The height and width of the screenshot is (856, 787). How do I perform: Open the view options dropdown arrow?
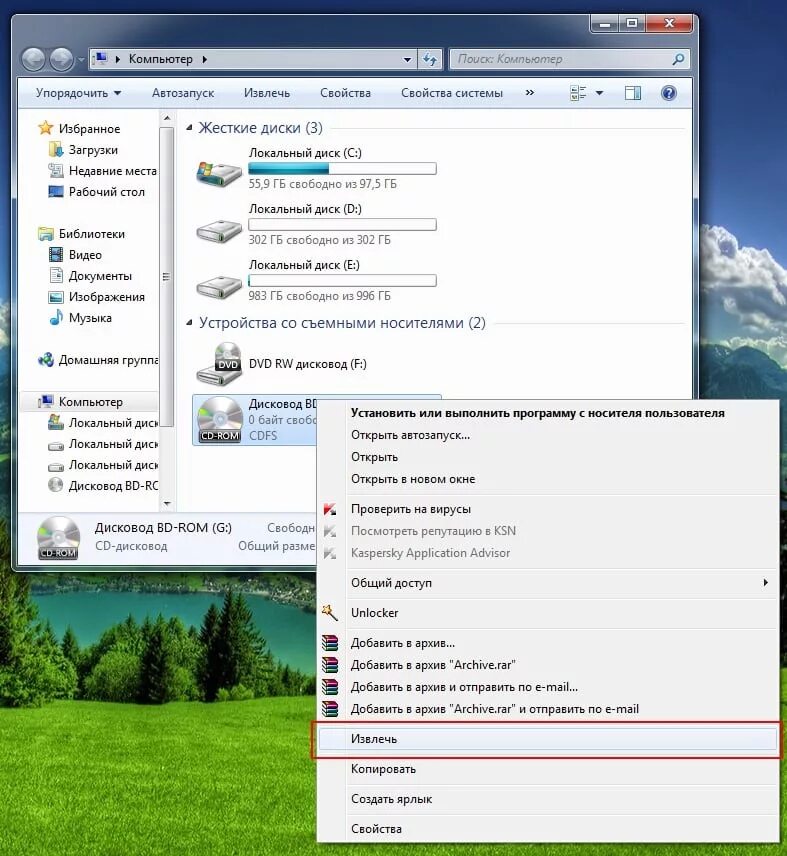(x=599, y=93)
